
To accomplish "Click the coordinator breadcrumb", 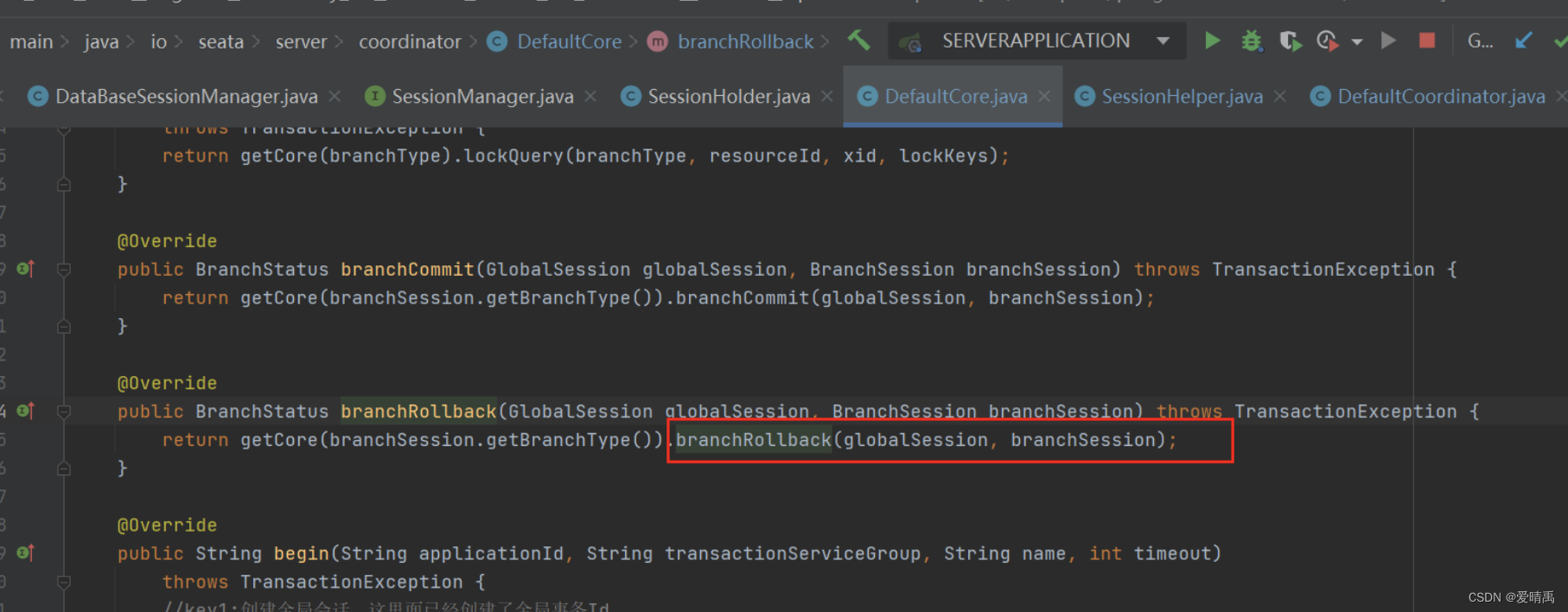I will click(x=410, y=41).
